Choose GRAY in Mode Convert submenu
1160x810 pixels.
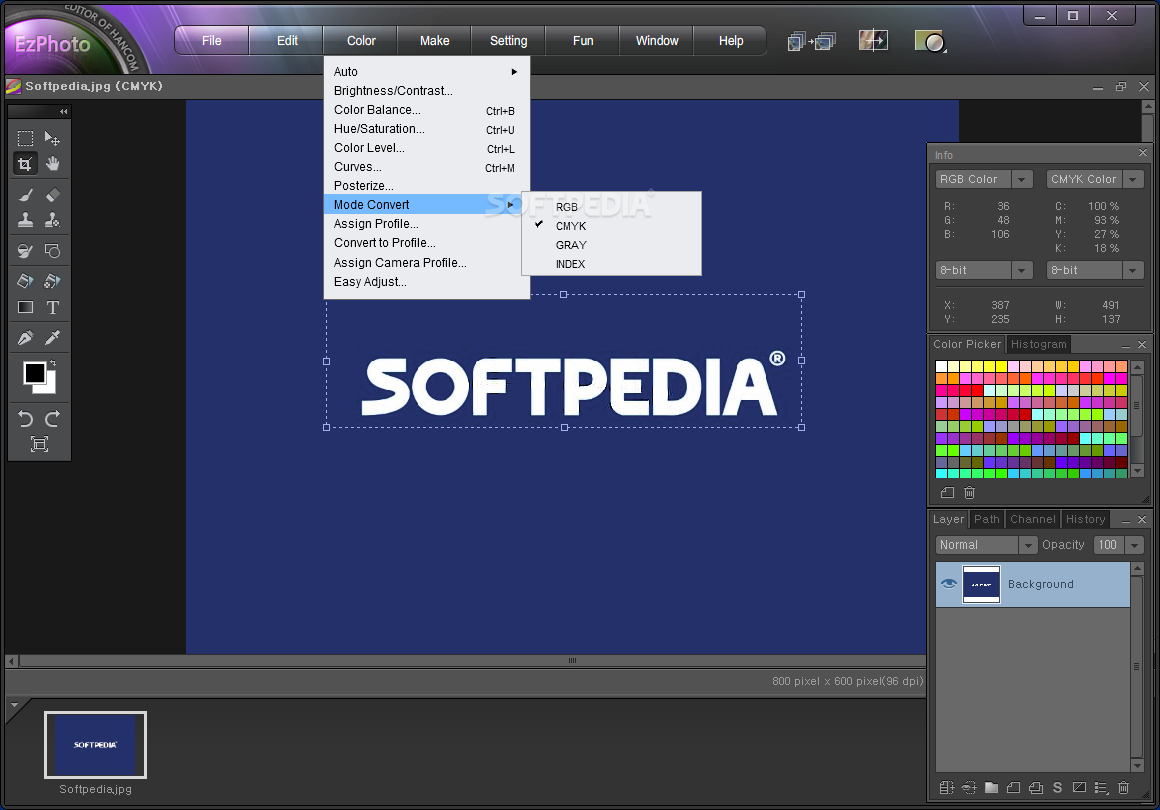[611, 245]
